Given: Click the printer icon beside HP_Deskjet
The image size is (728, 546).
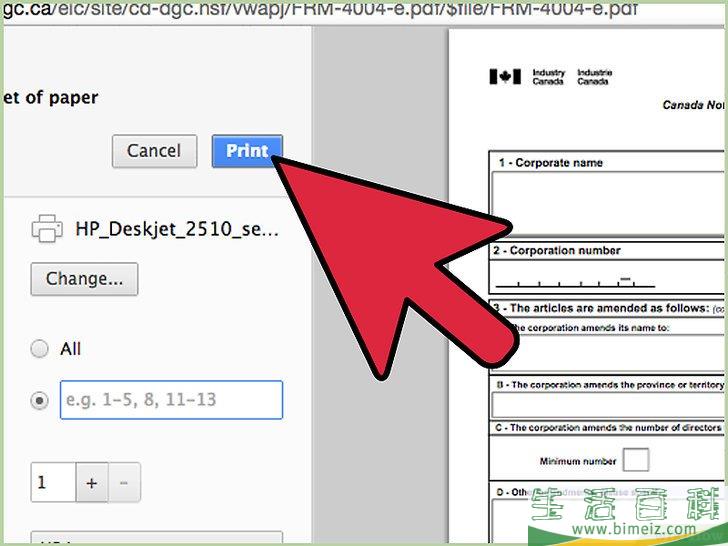Looking at the screenshot, I should 47,228.
